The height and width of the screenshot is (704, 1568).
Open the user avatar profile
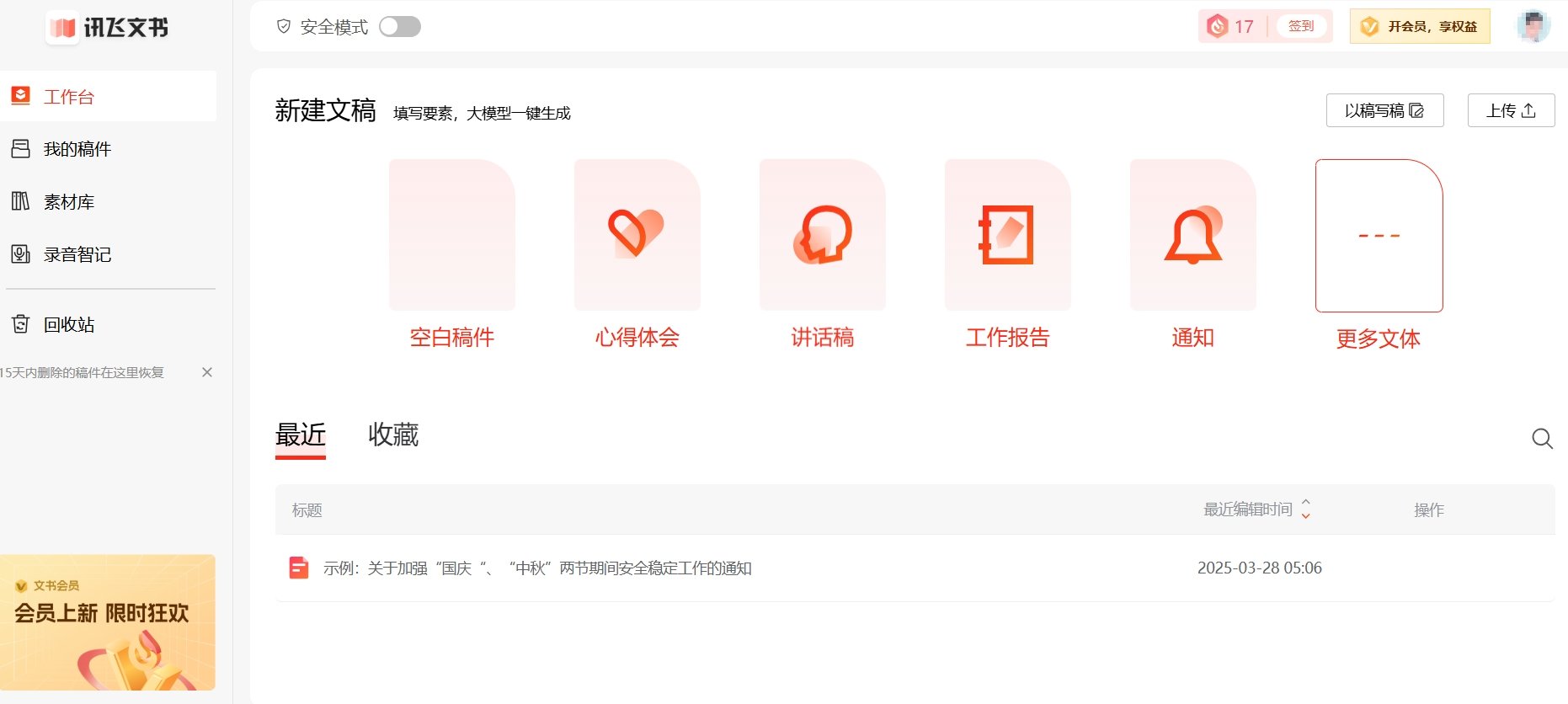pyautogui.click(x=1533, y=26)
